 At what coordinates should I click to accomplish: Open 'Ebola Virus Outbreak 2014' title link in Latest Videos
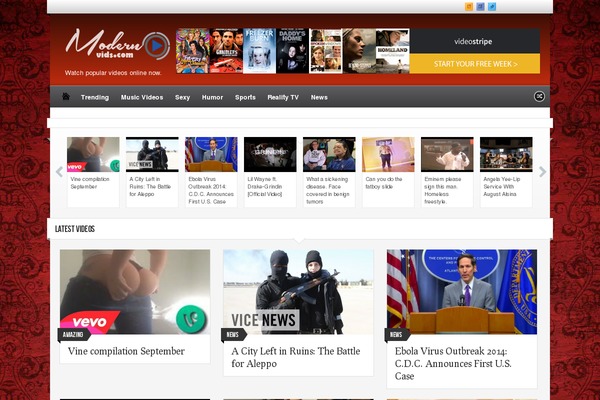(453, 364)
